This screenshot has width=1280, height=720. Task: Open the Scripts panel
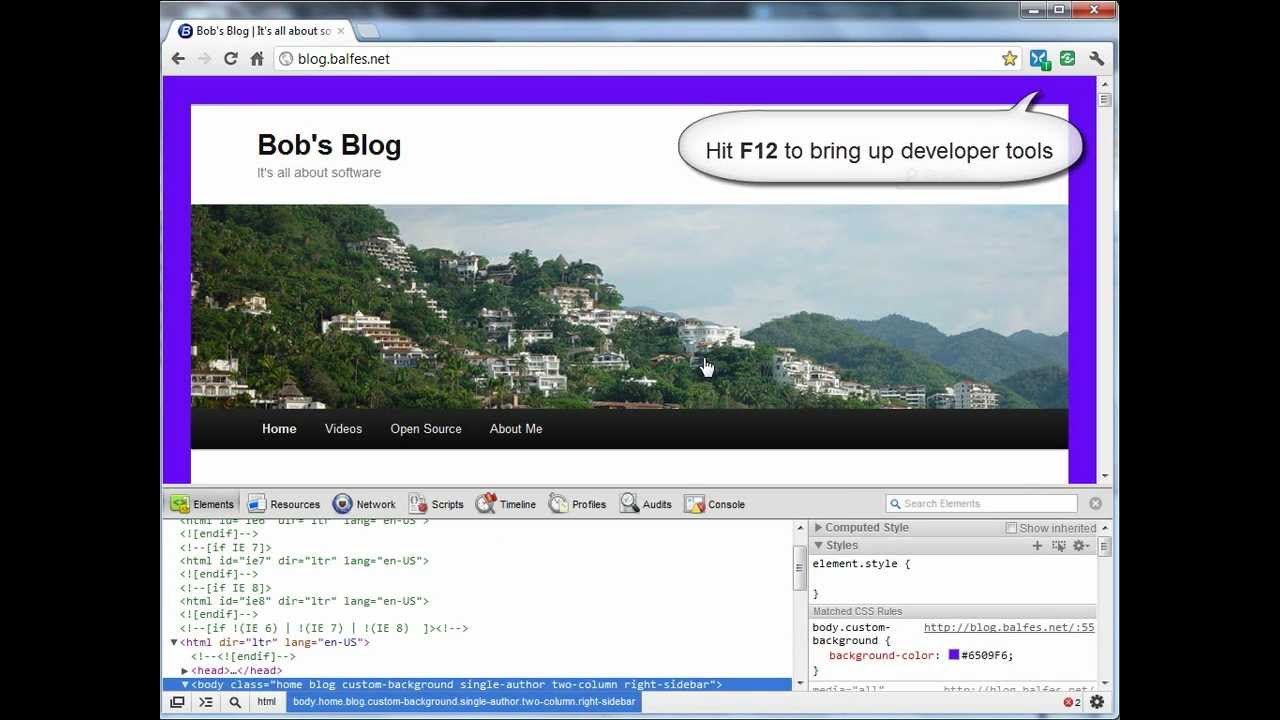click(x=436, y=504)
